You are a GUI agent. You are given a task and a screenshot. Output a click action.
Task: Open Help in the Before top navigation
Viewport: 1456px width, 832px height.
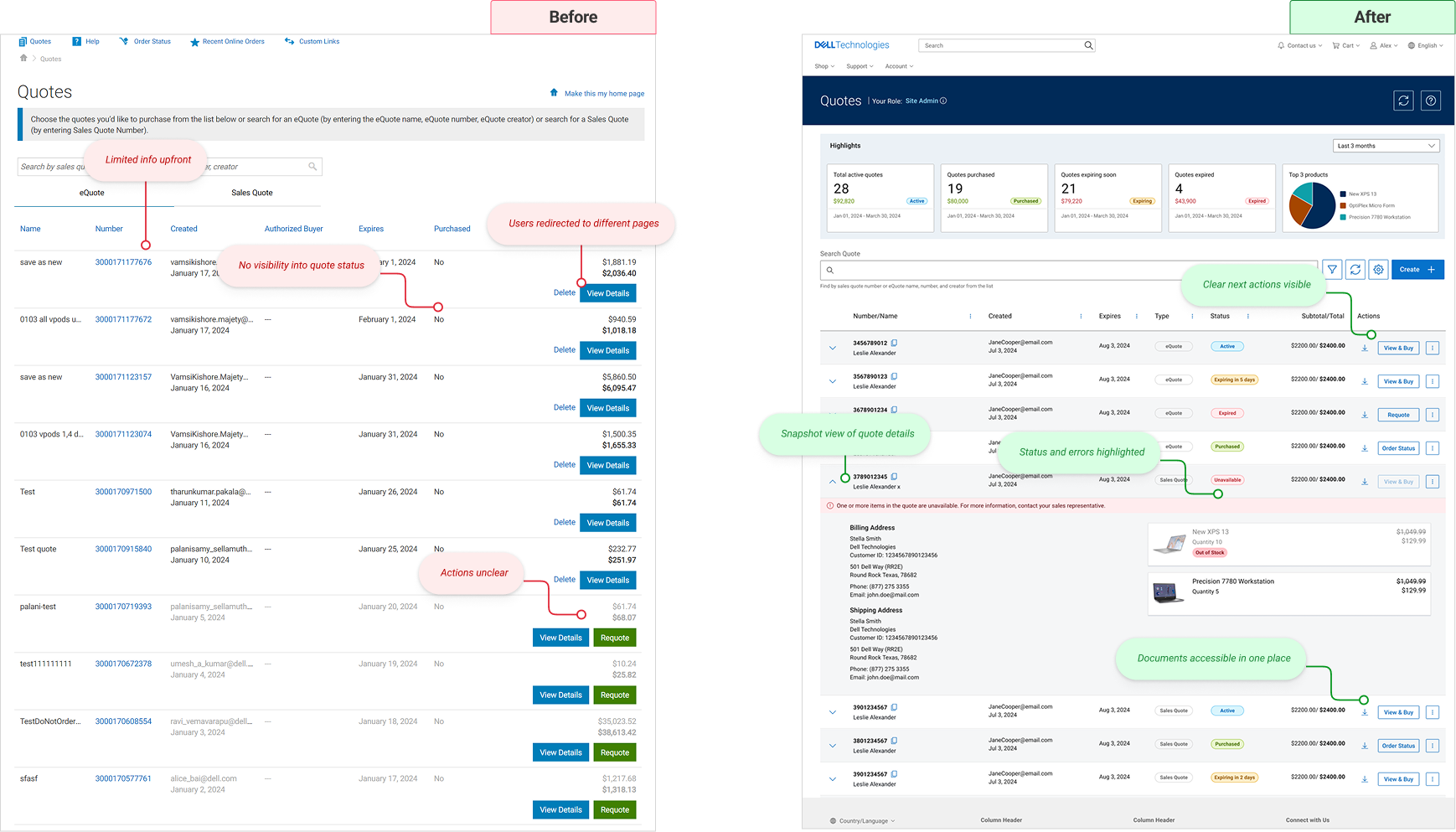[x=86, y=41]
